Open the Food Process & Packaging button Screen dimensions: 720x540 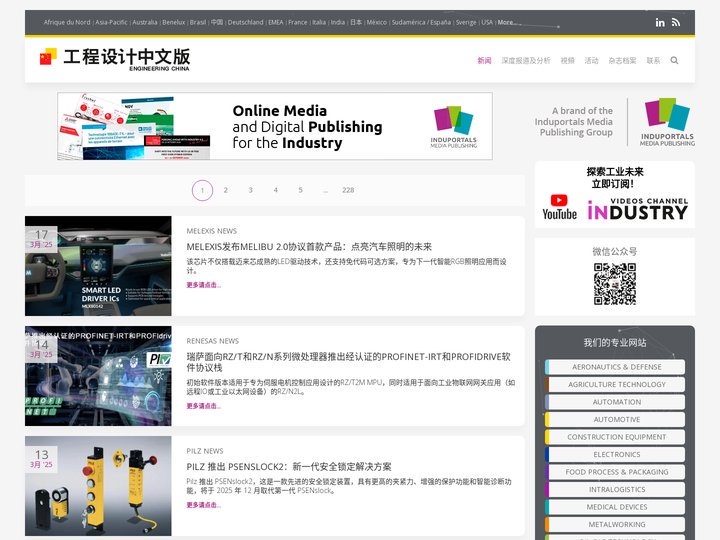point(615,472)
